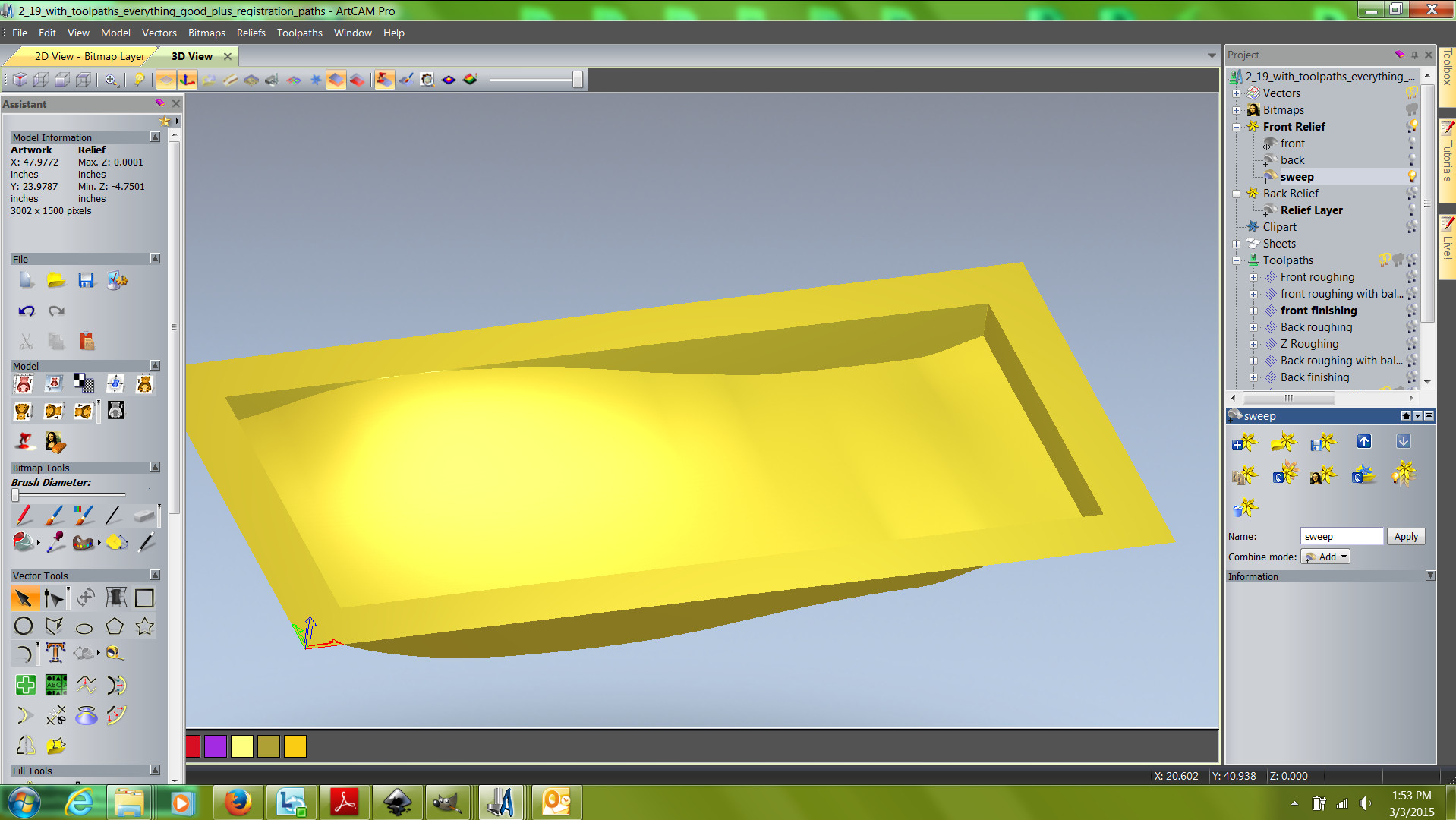Create a polygon vector tool
The image size is (1456, 820).
(x=115, y=626)
